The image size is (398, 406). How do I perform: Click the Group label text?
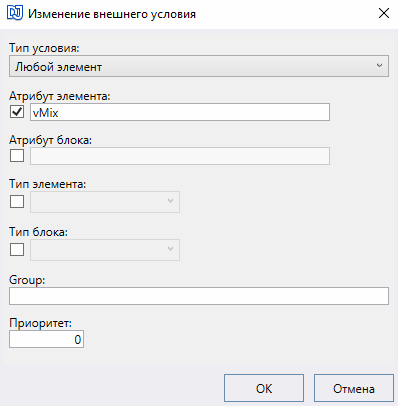27,280
